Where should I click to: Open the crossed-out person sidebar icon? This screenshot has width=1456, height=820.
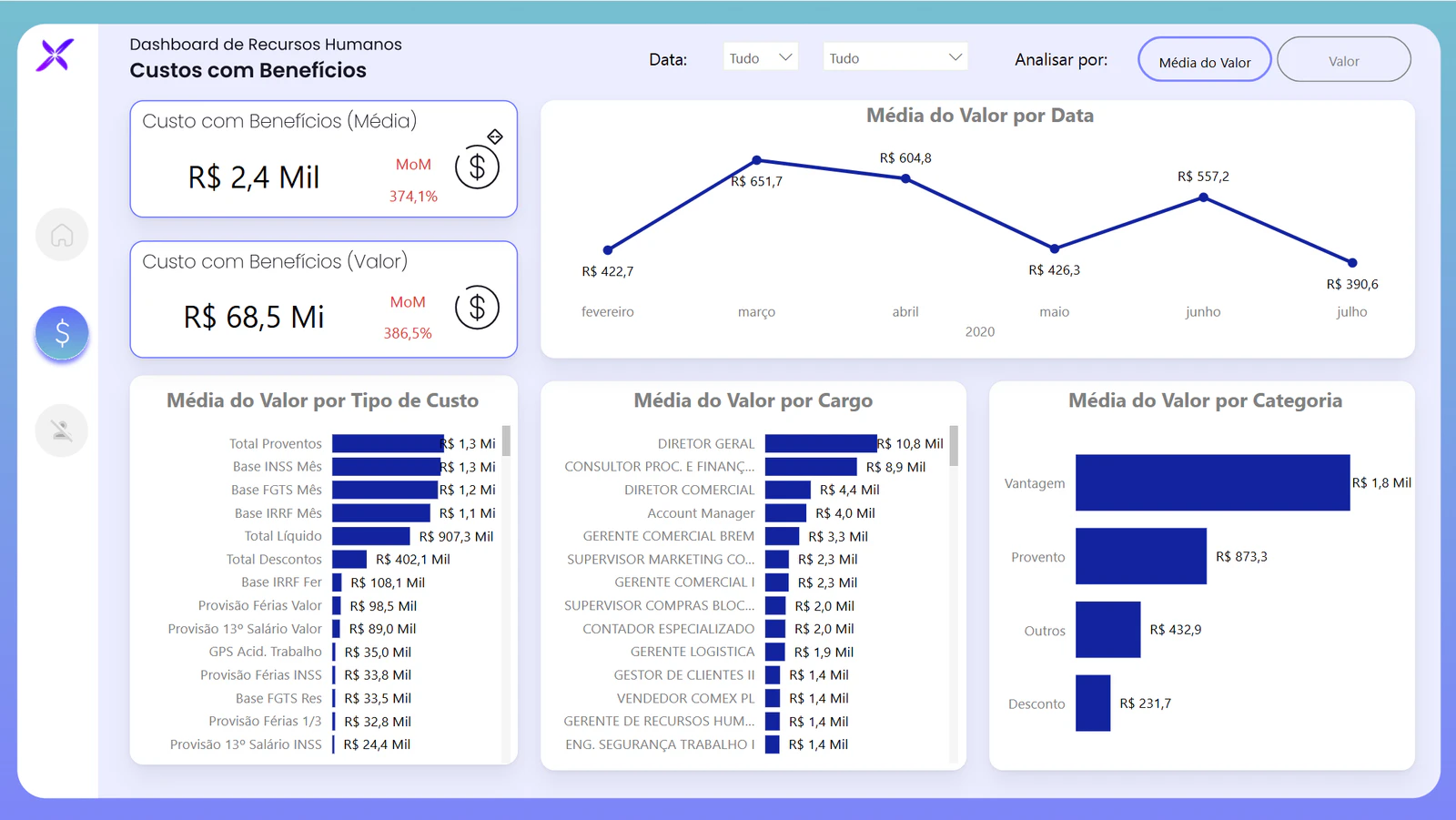[62, 430]
